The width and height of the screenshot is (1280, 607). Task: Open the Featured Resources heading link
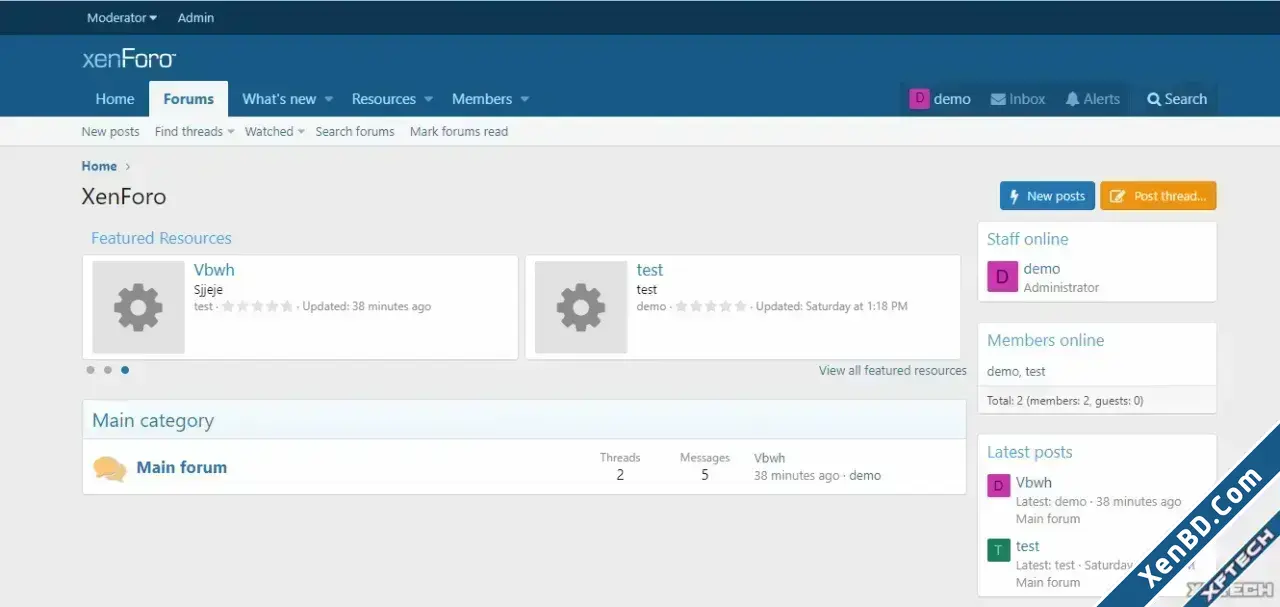tap(161, 238)
